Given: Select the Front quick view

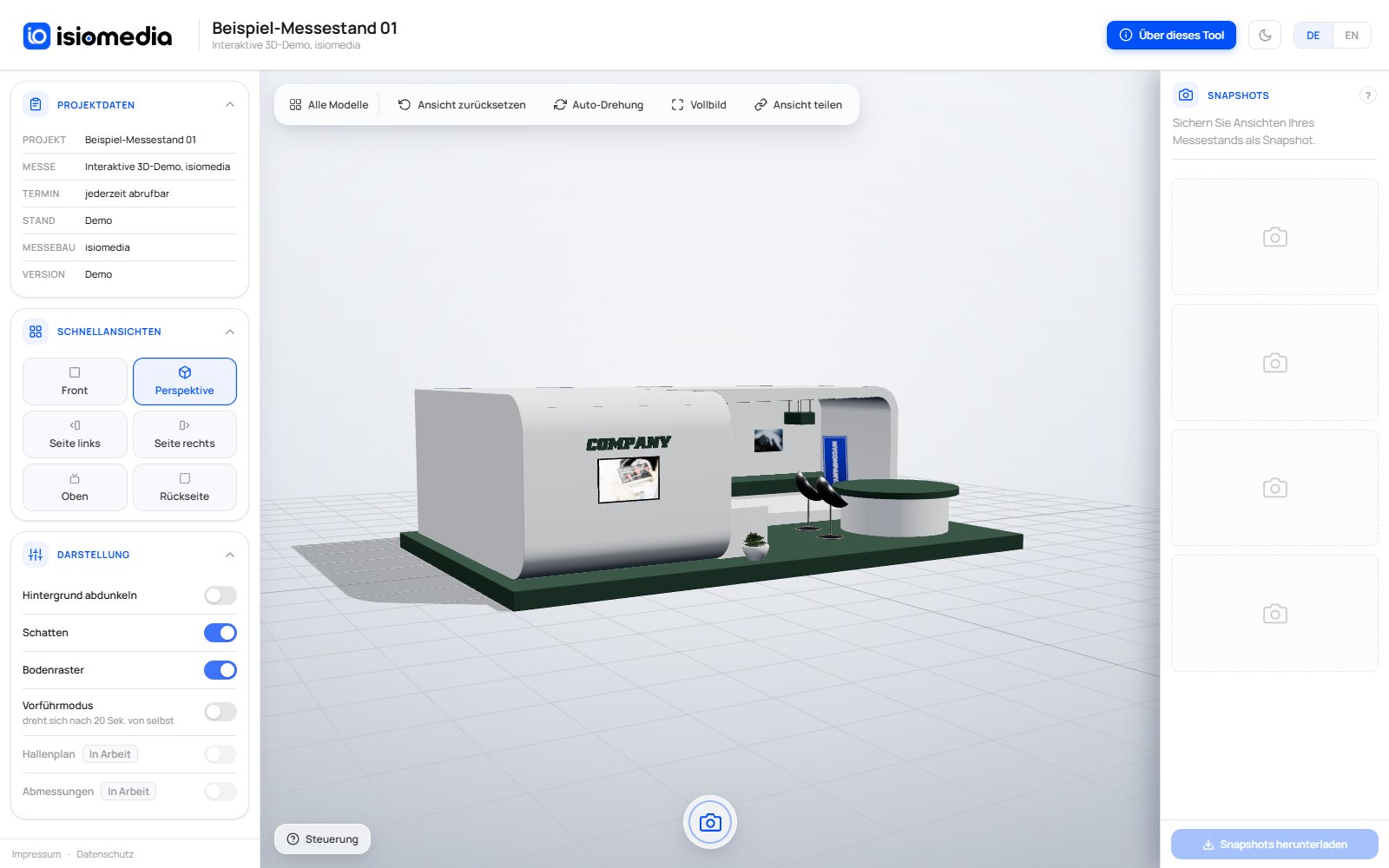Looking at the screenshot, I should pos(75,381).
